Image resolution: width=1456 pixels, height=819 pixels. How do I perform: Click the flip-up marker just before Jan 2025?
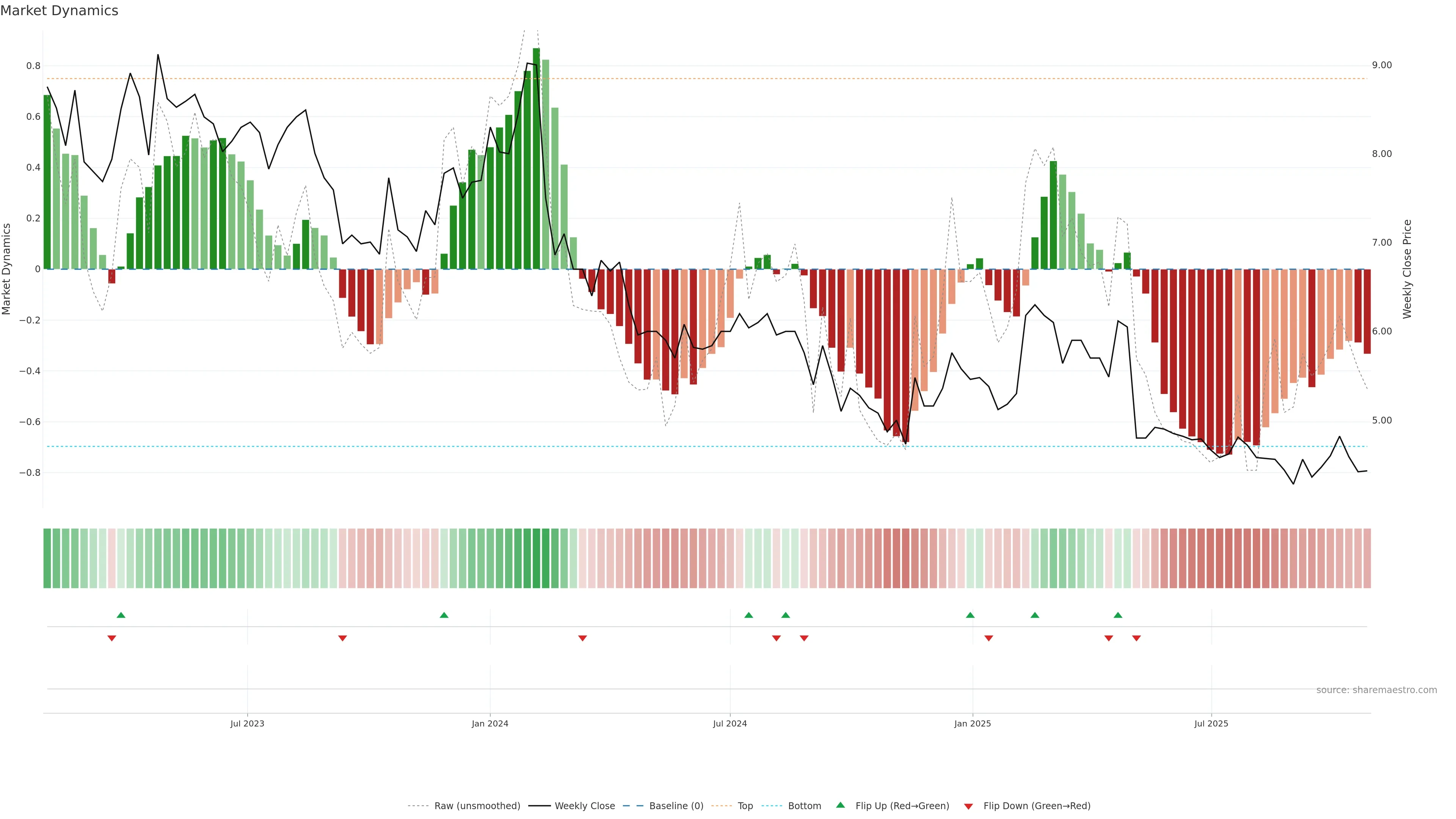[x=970, y=615]
